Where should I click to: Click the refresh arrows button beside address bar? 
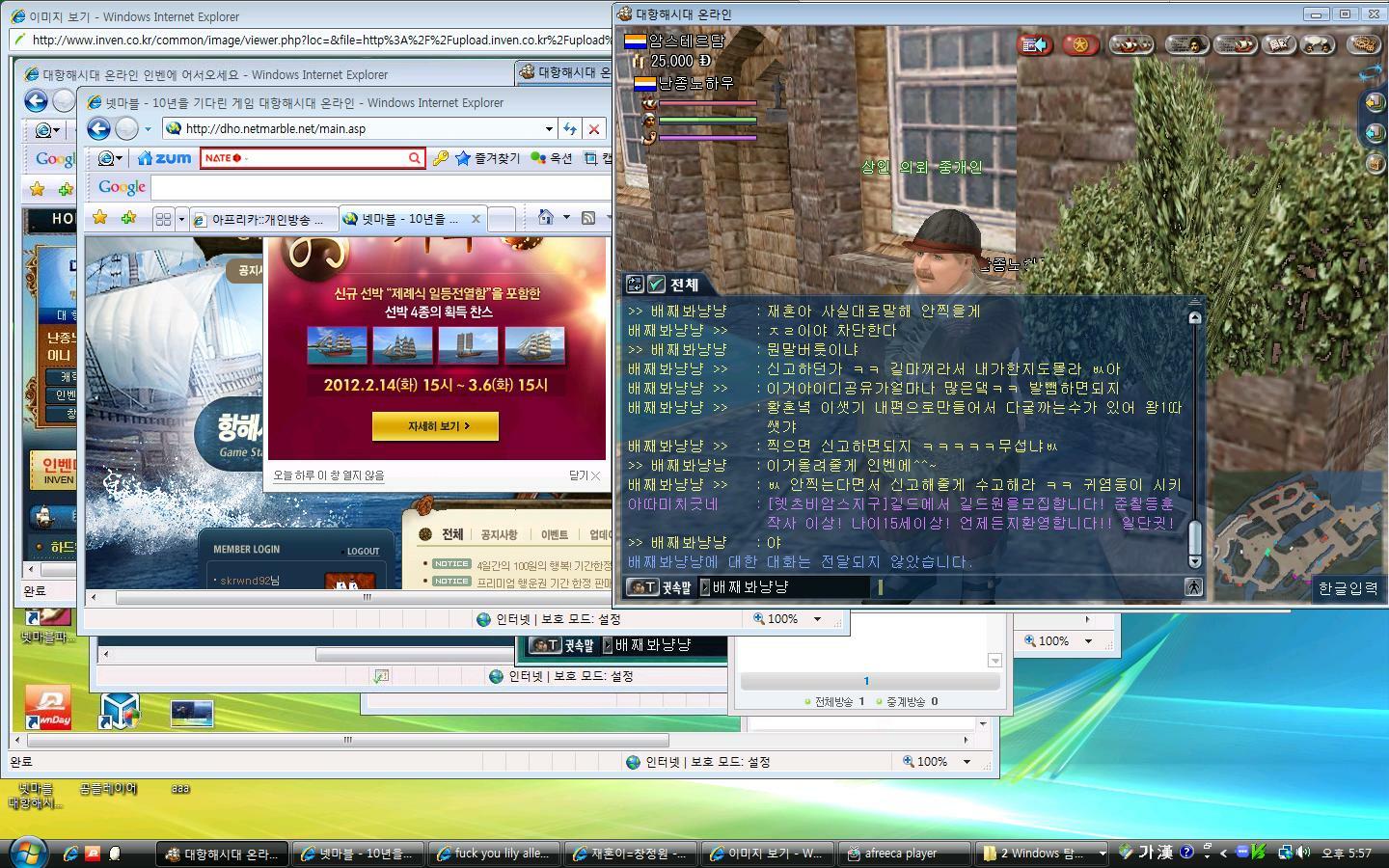click(570, 129)
